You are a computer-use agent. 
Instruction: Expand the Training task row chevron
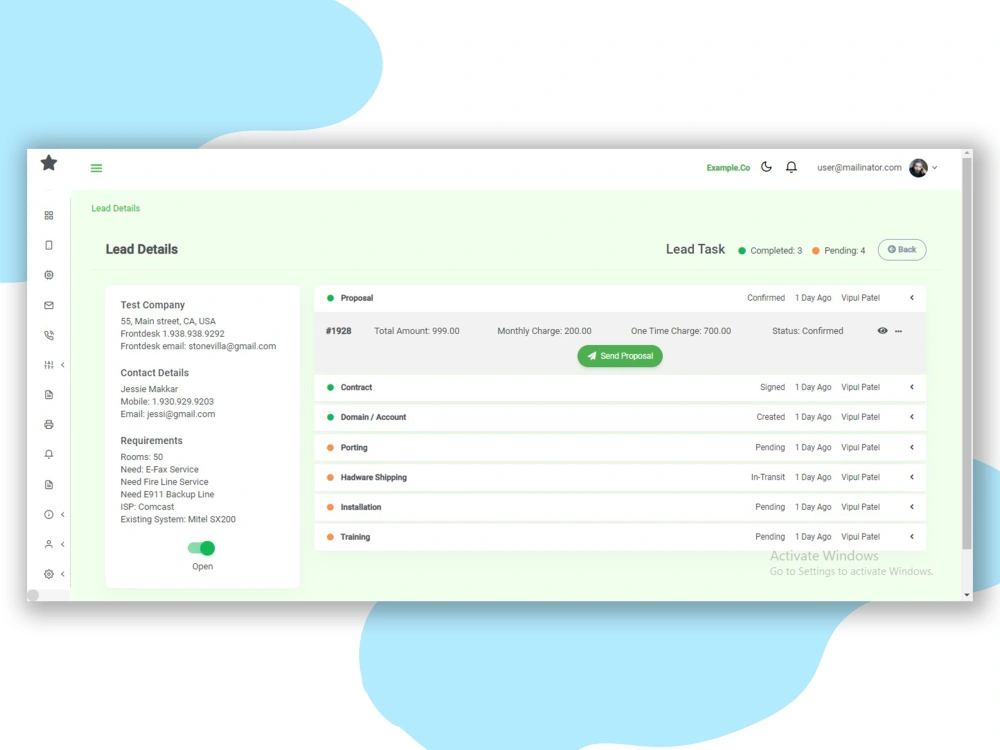coord(912,537)
